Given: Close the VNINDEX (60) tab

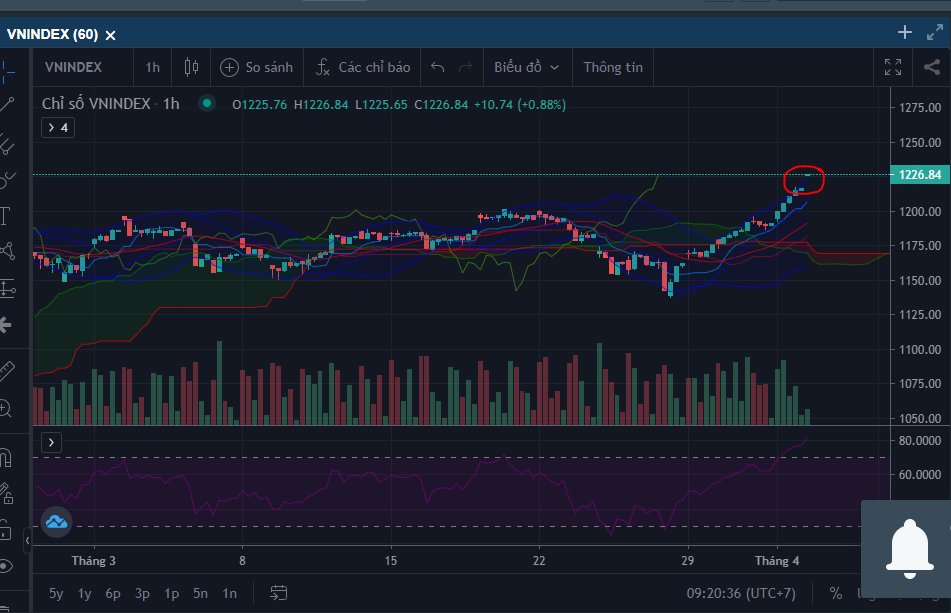Looking at the screenshot, I should pos(111,35).
